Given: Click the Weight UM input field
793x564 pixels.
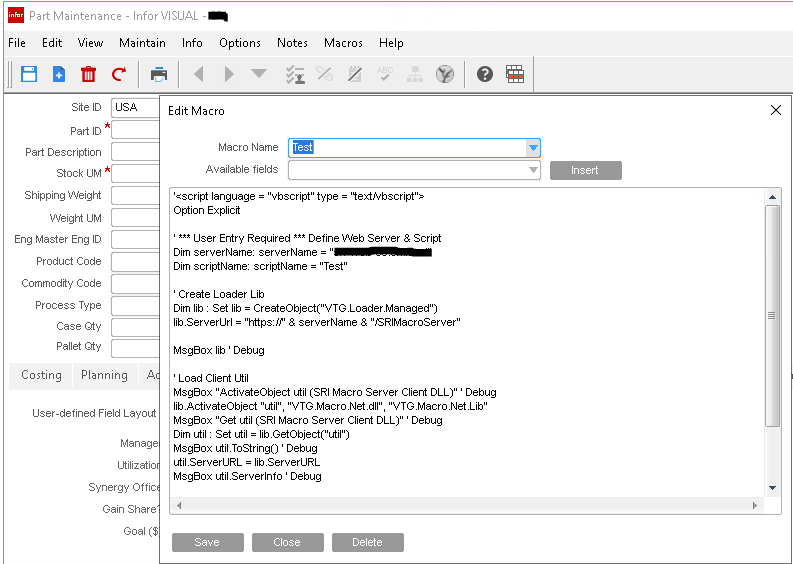Looking at the screenshot, I should [136, 218].
